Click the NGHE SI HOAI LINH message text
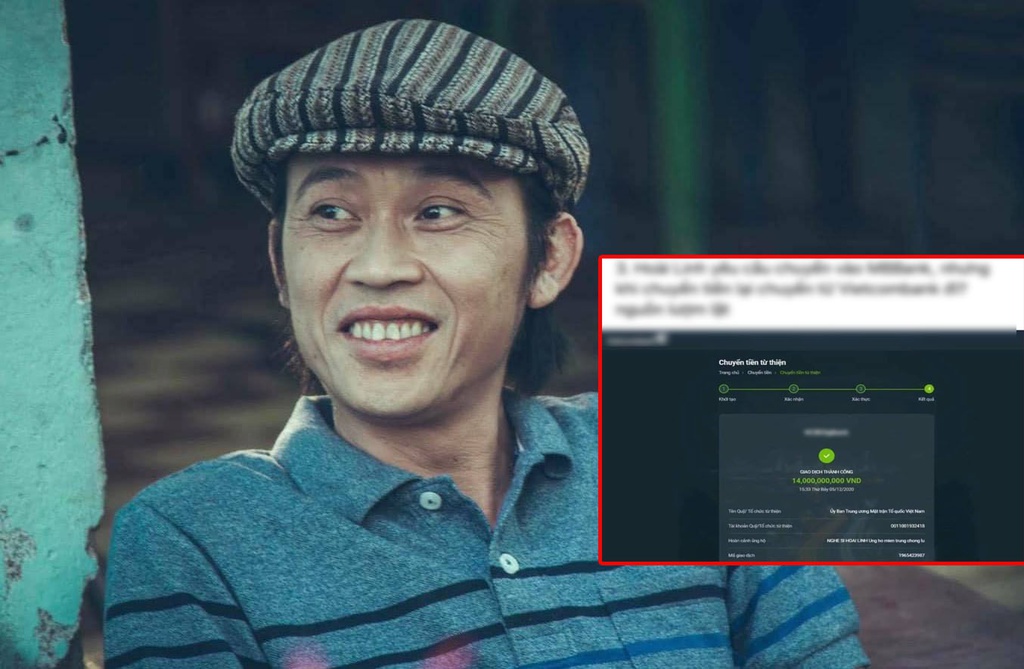This screenshot has height=669, width=1024. [x=868, y=540]
